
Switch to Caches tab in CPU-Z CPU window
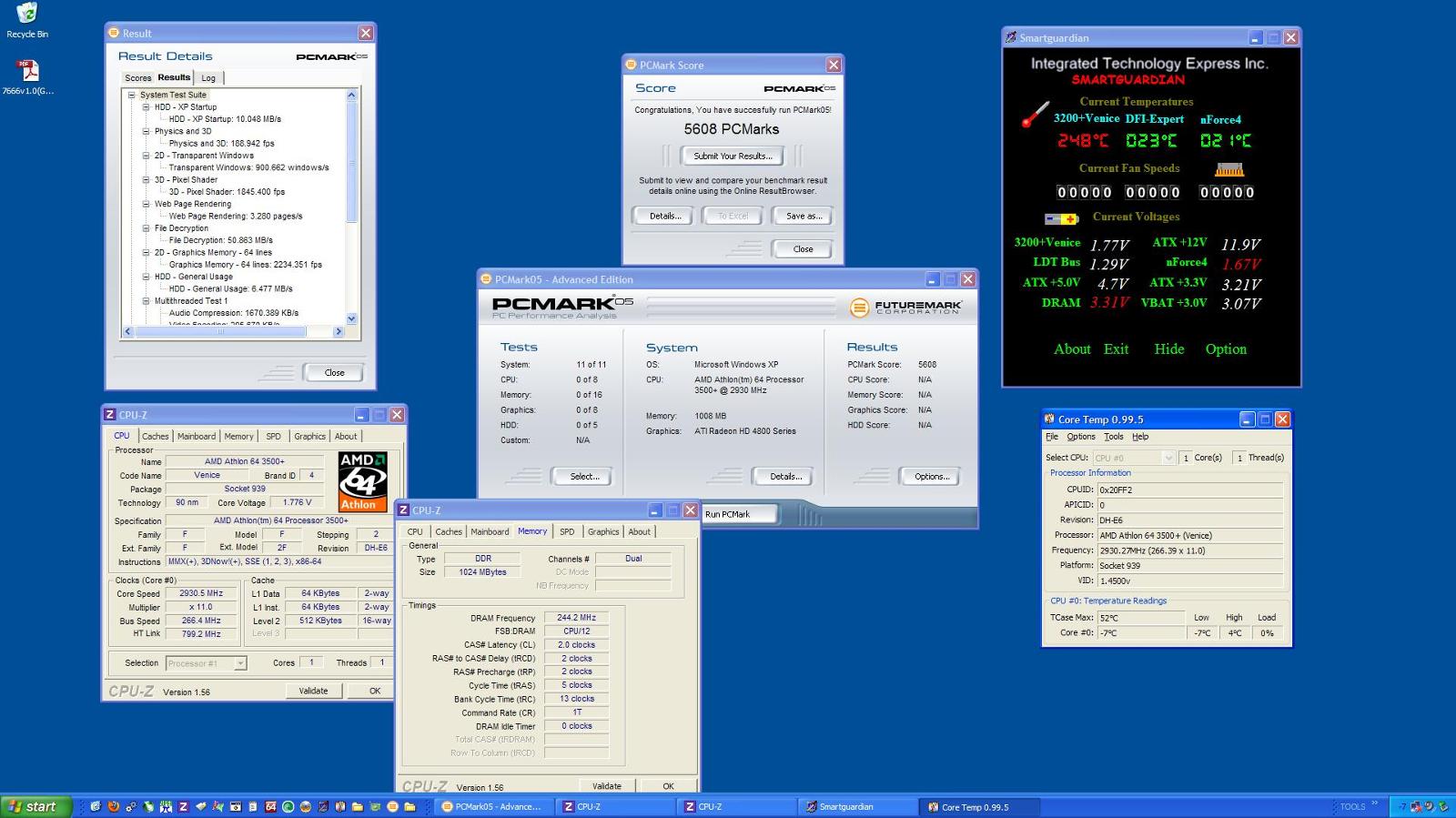pyautogui.click(x=155, y=436)
